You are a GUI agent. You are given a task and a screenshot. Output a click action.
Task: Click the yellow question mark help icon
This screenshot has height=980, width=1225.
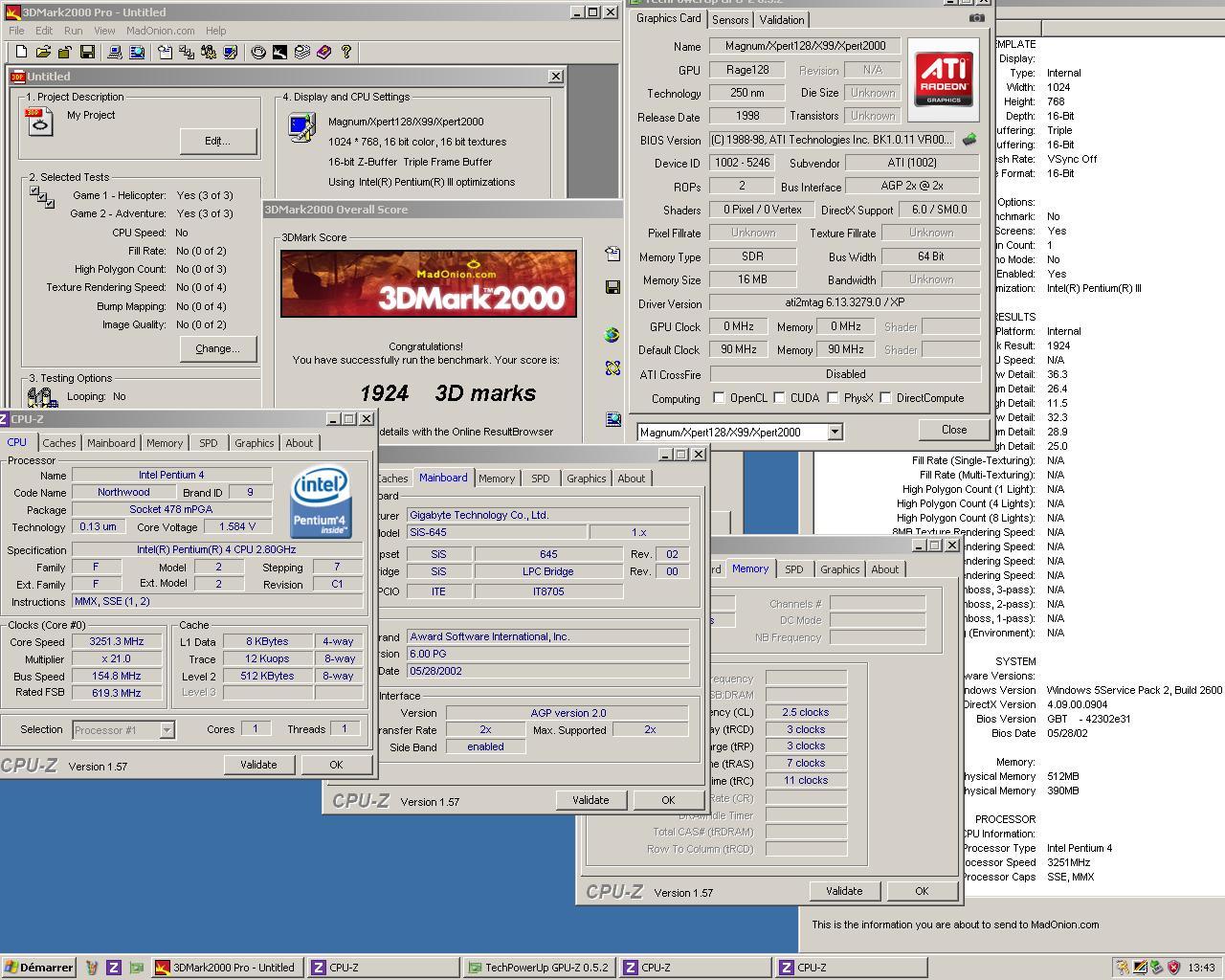[346, 52]
